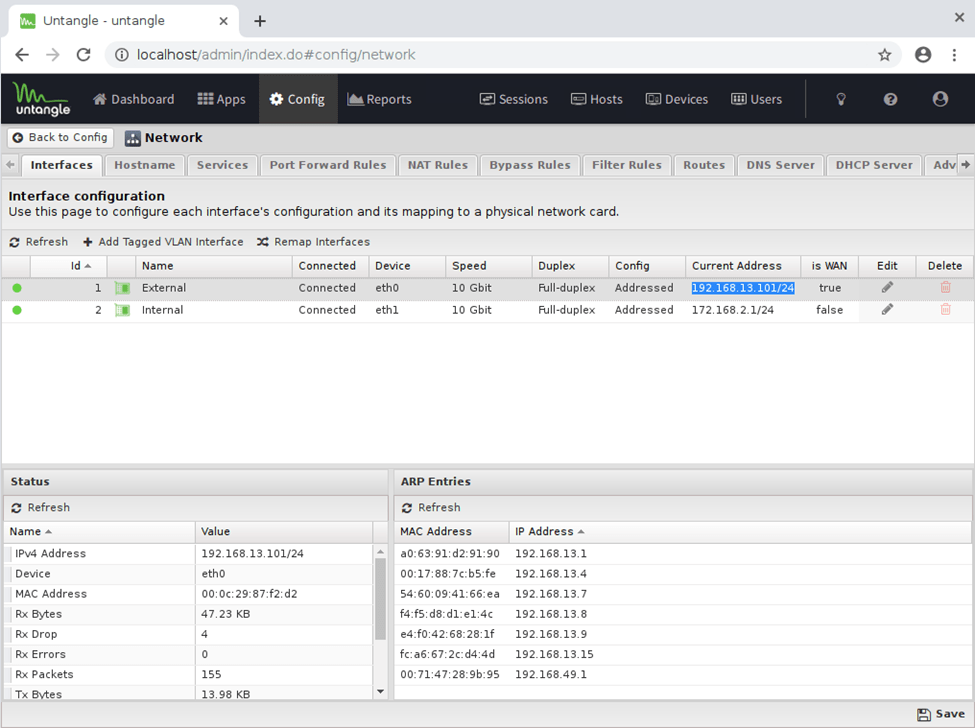Open the lightbulb suggestions icon
This screenshot has height=728, width=975.
coord(841,99)
